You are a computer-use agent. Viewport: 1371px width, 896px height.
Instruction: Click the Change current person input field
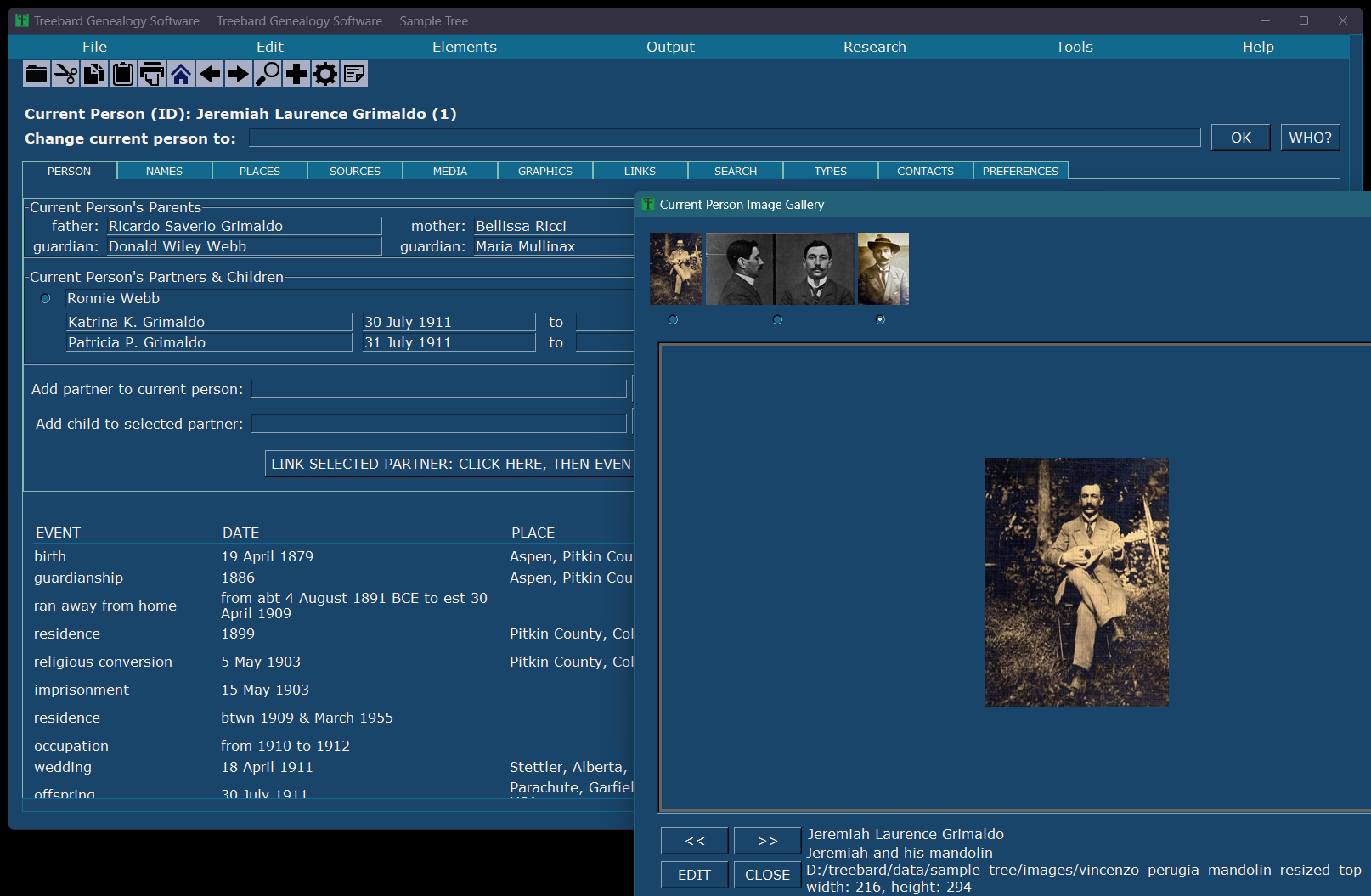click(725, 138)
